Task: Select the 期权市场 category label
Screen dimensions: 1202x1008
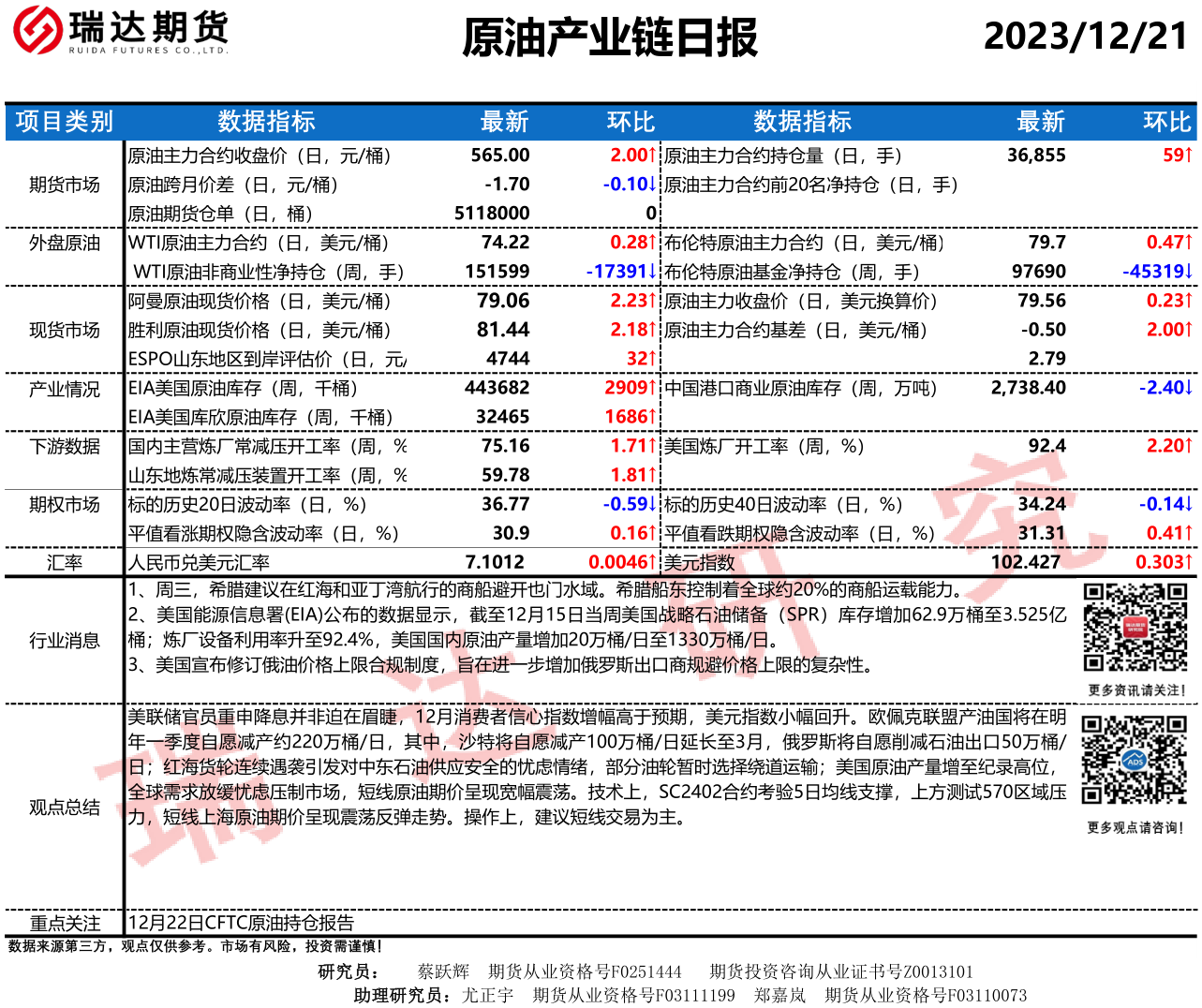Action: (64, 504)
